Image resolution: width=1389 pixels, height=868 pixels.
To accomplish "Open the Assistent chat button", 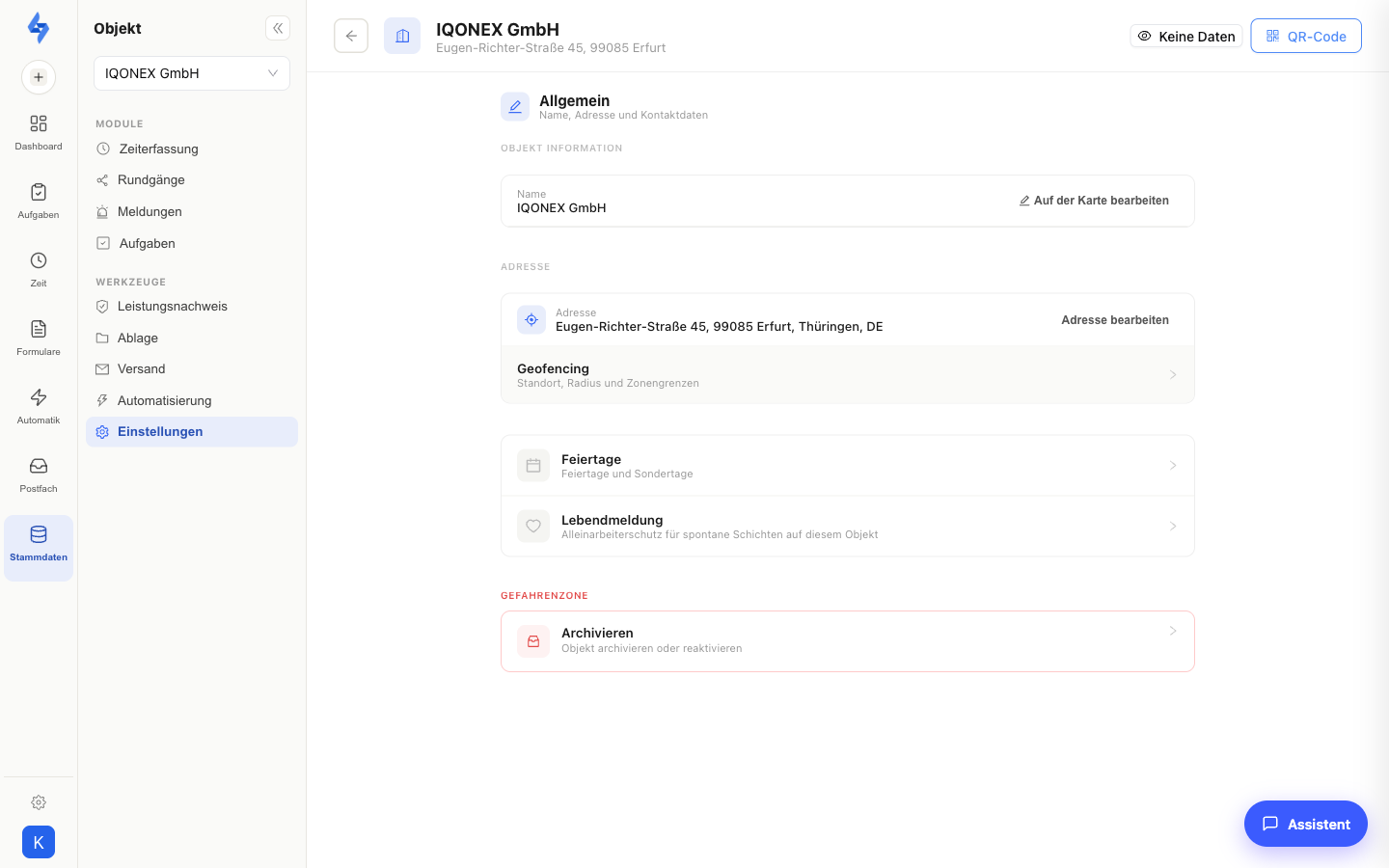I will click(x=1306, y=824).
